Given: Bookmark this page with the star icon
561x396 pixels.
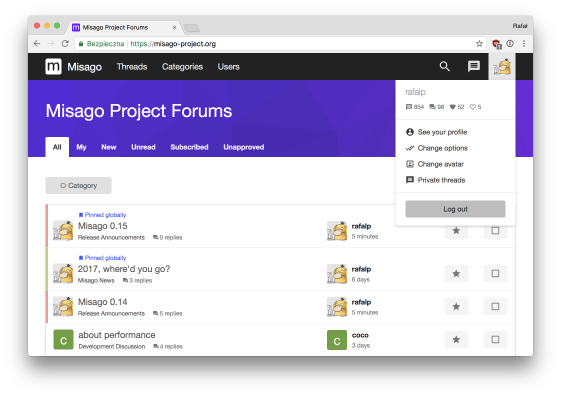Looking at the screenshot, I should (479, 44).
